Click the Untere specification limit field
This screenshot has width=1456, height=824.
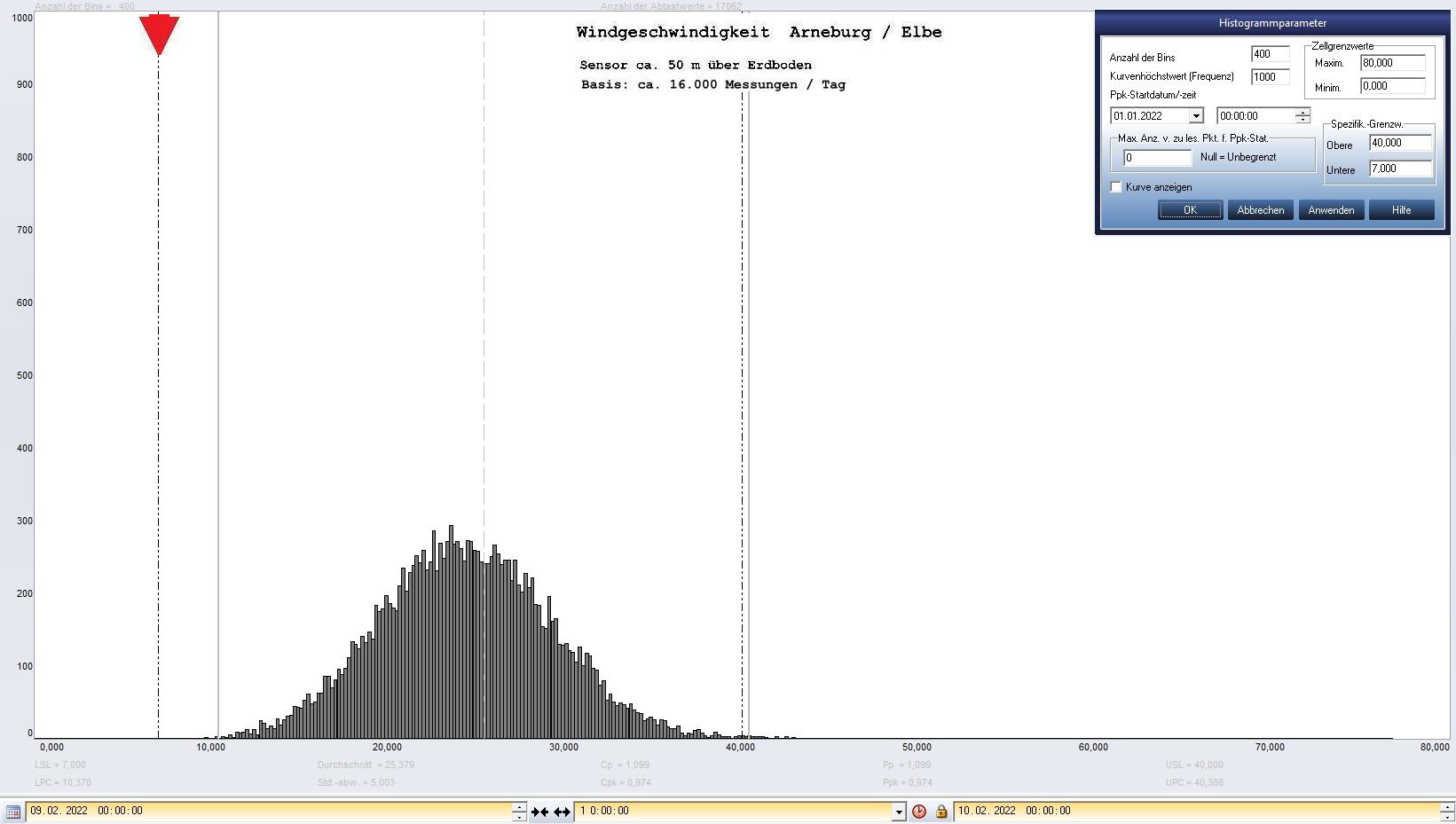[1399, 169]
